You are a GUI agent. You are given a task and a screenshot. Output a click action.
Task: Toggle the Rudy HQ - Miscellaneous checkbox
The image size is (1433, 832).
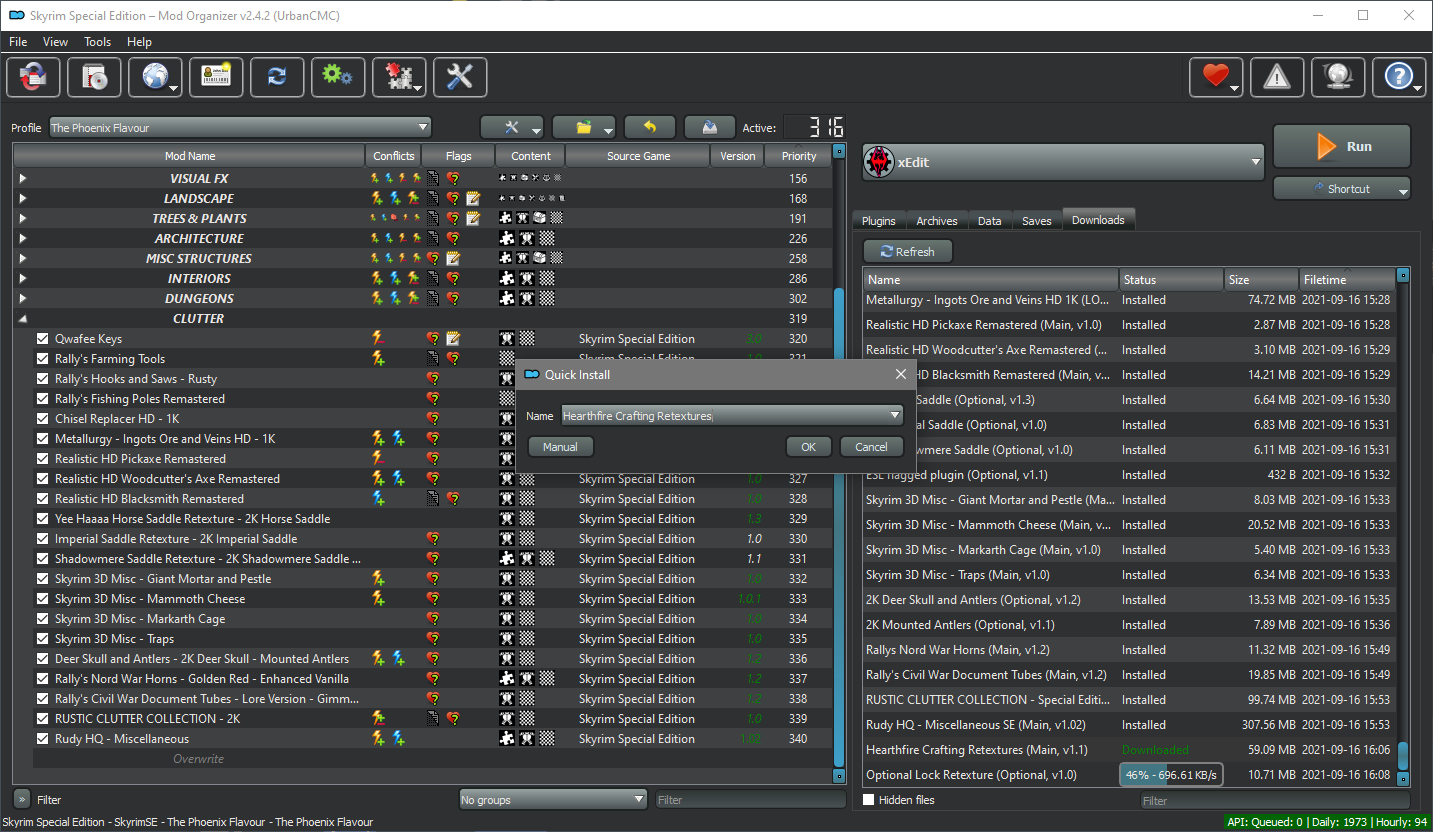coord(42,739)
